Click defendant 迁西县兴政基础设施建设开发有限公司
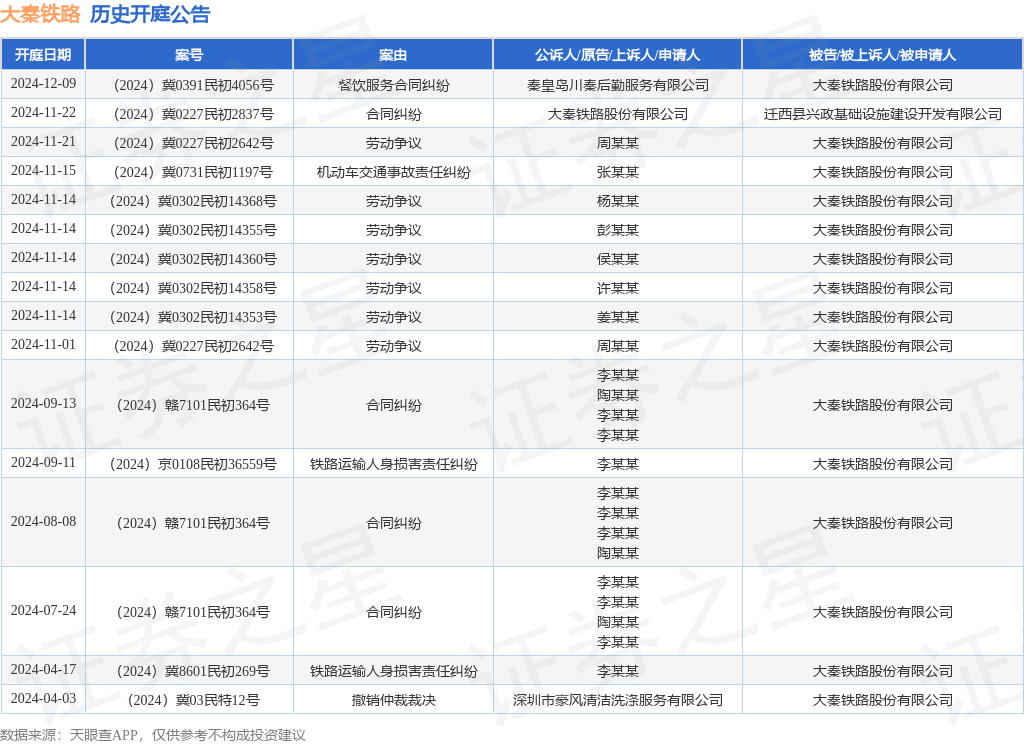1024x744 pixels. (882, 114)
